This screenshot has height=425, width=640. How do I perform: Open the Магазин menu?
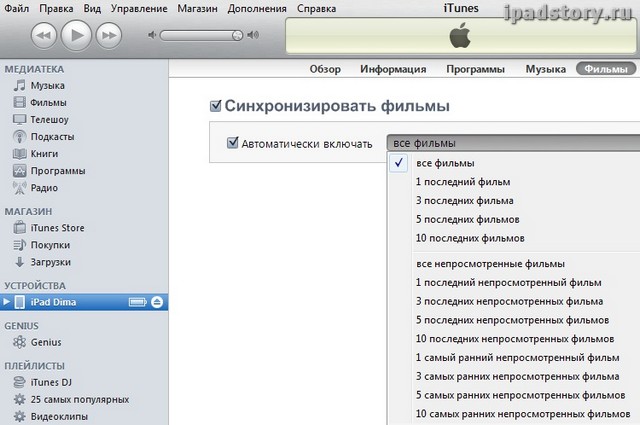(x=198, y=9)
